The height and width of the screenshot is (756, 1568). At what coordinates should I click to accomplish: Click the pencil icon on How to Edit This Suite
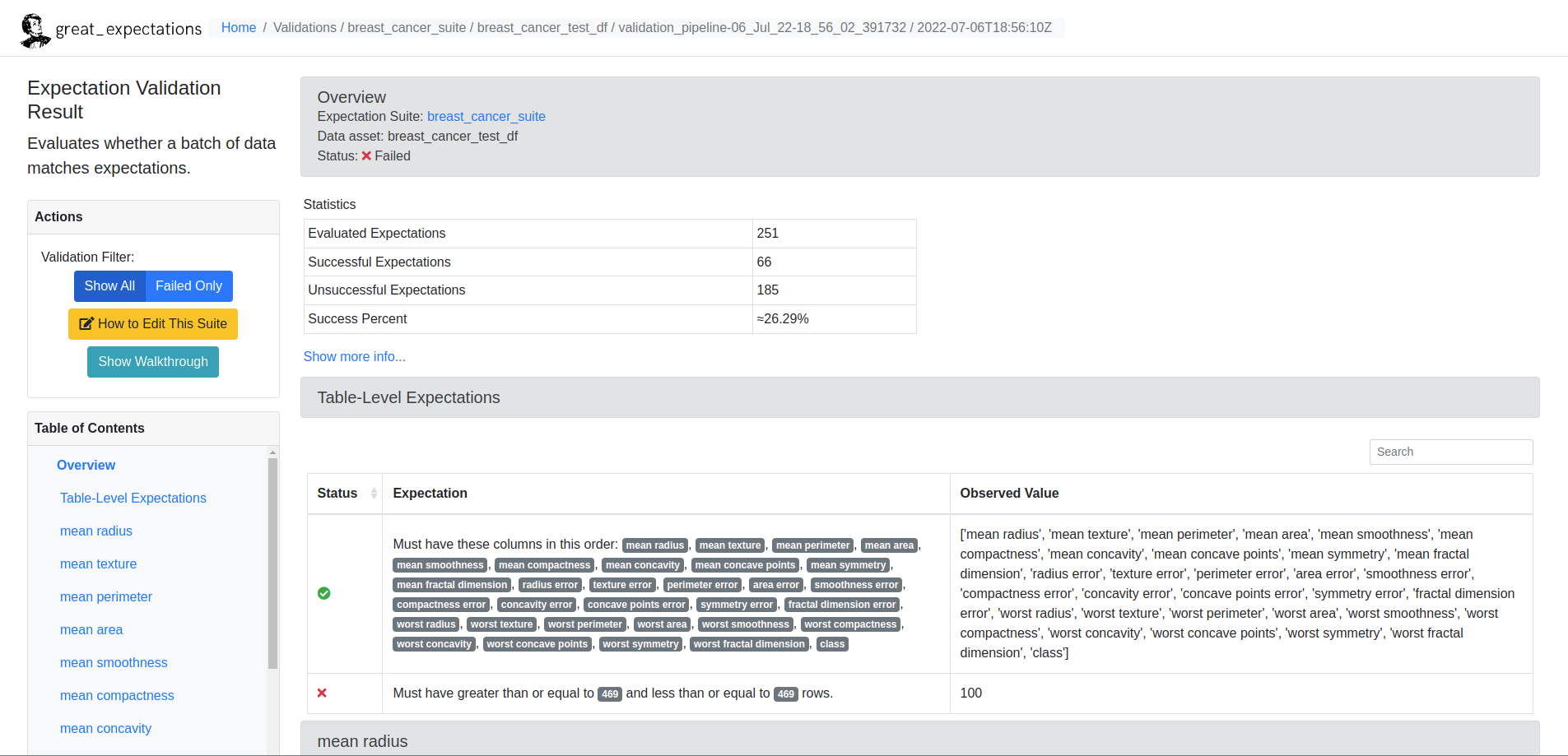click(86, 324)
